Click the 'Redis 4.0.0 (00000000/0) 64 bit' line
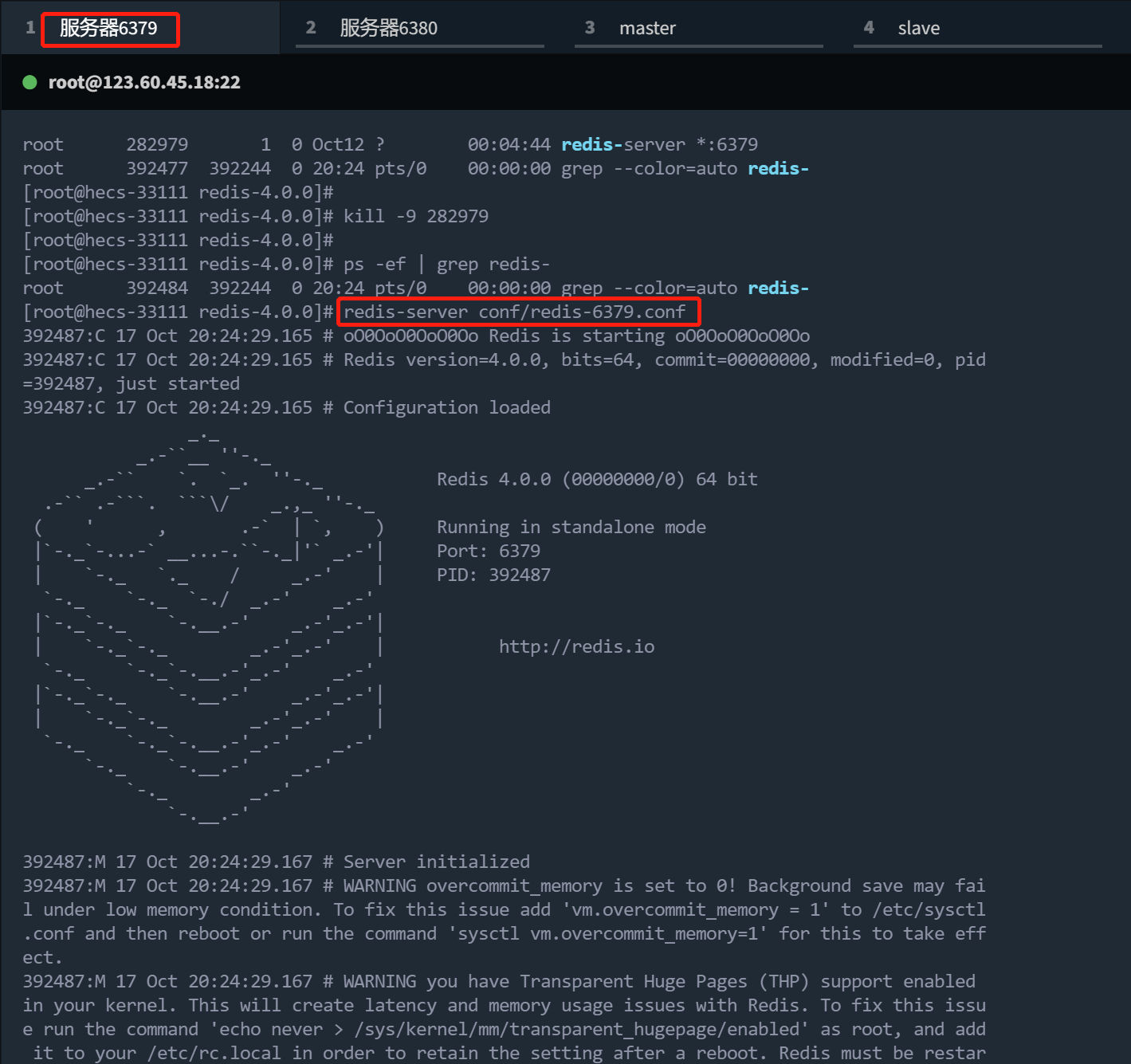The height and width of the screenshot is (1064, 1131). (x=596, y=479)
